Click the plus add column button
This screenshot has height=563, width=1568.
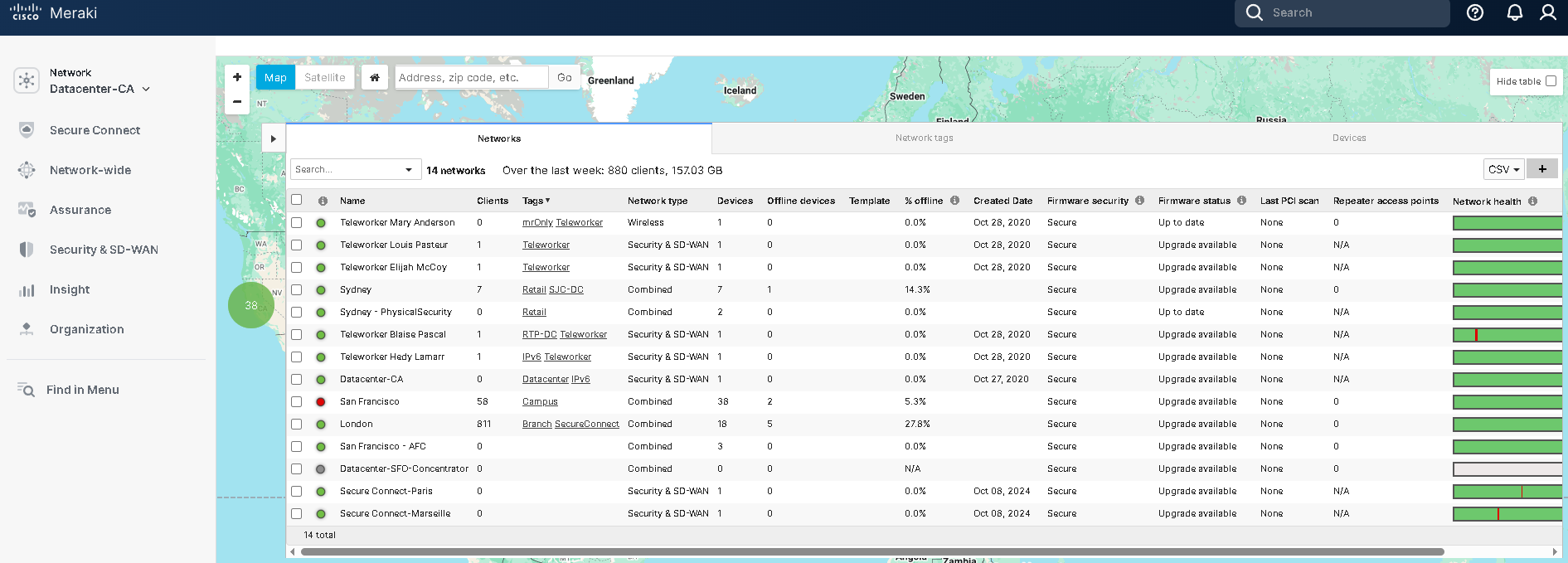(1542, 169)
